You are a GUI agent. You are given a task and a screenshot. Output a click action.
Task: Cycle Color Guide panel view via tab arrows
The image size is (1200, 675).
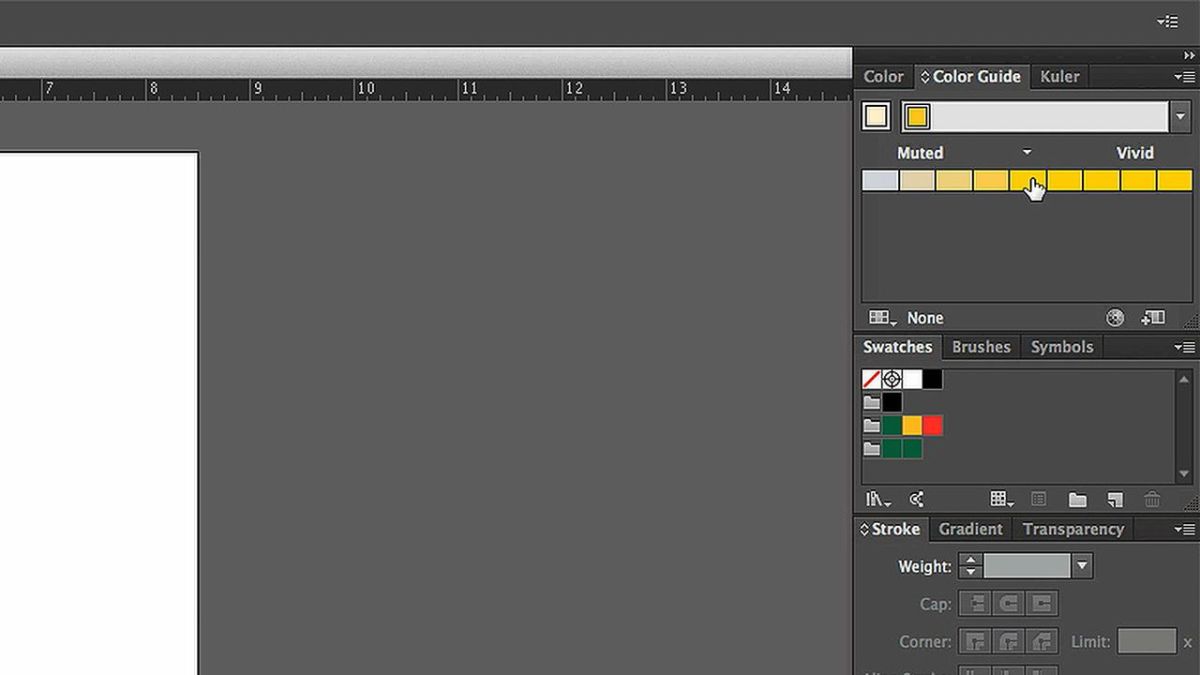[x=925, y=76]
